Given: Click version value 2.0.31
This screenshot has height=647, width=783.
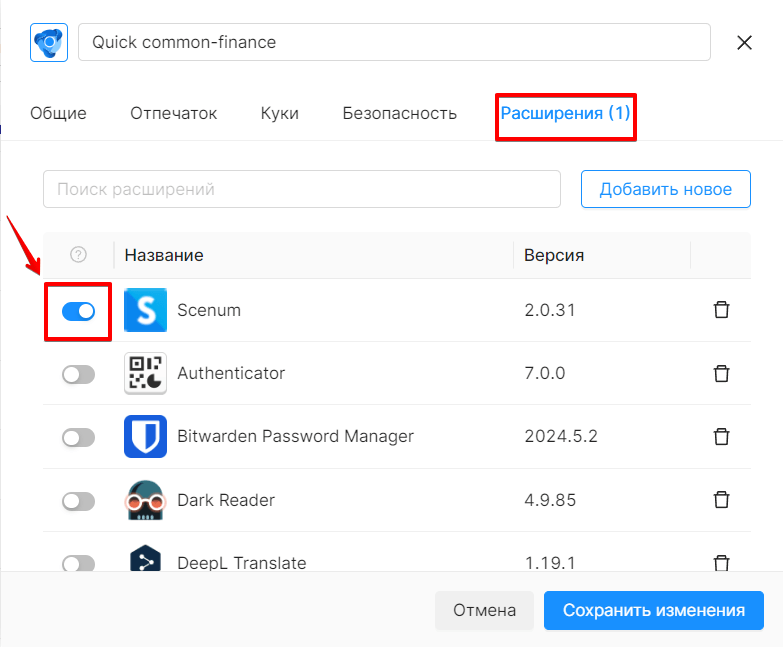Looking at the screenshot, I should tap(550, 310).
